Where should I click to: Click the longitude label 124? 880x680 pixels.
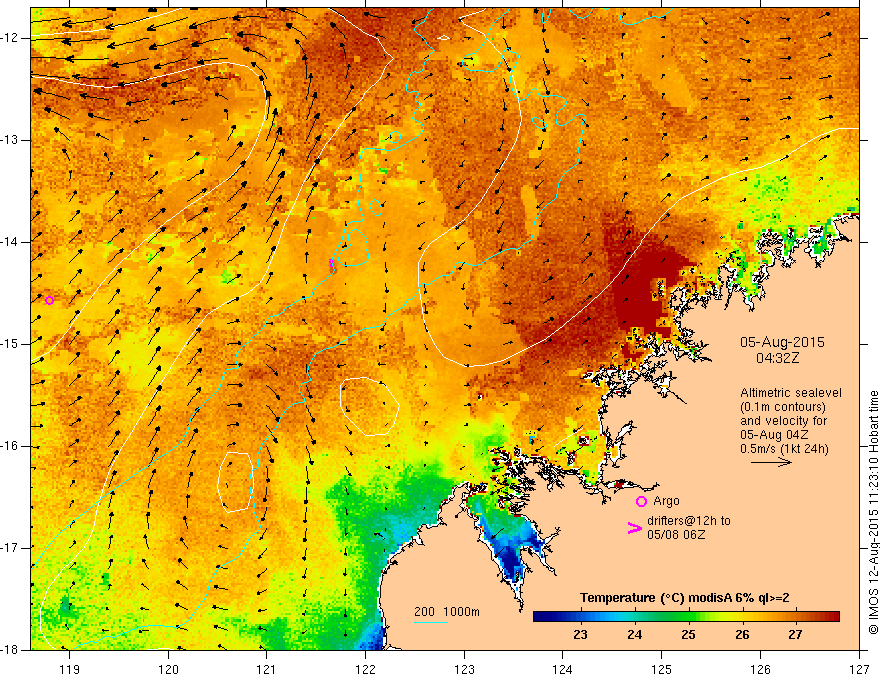point(563,669)
